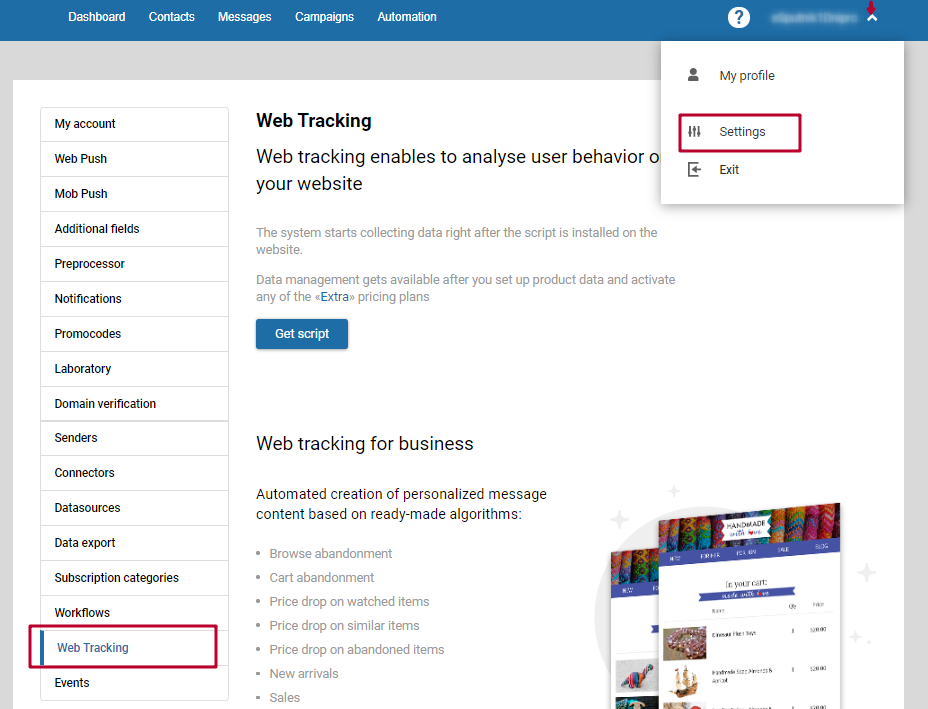Go to the Dashboard tab
This screenshot has height=709, width=928.
click(96, 17)
